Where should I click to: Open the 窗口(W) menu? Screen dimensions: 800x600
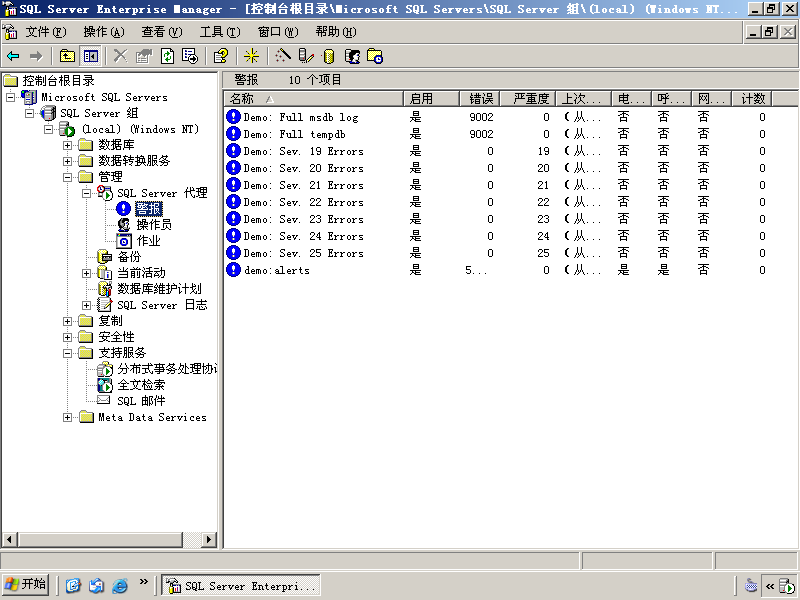tap(278, 32)
